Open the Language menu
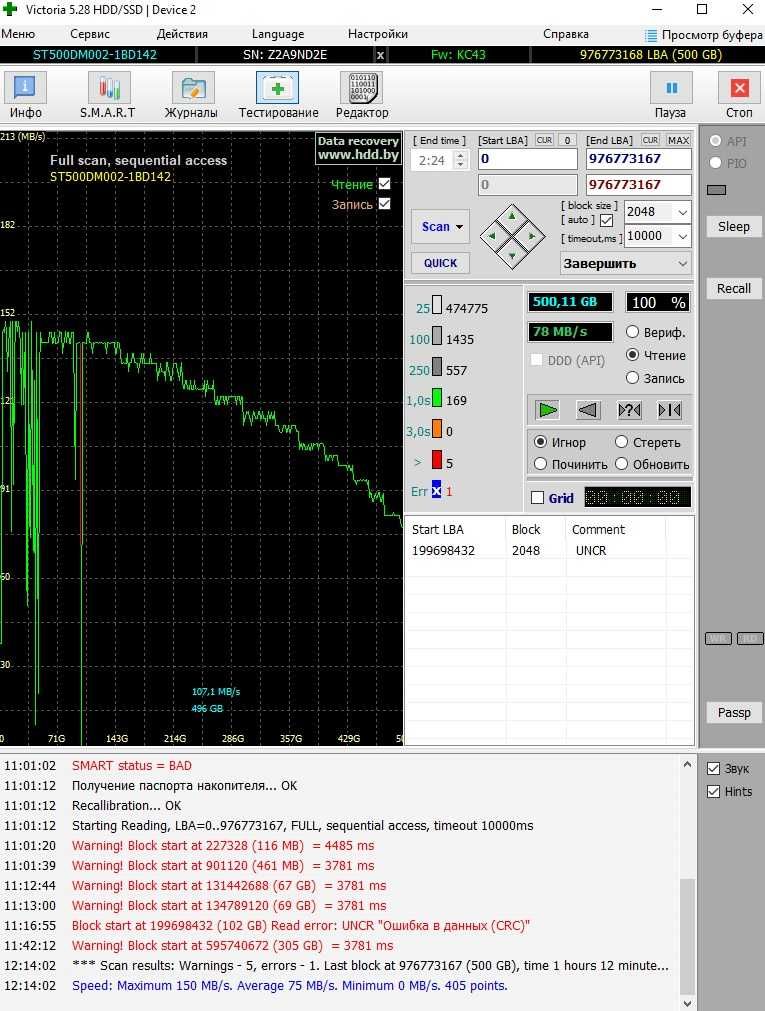765x1011 pixels. [x=278, y=34]
